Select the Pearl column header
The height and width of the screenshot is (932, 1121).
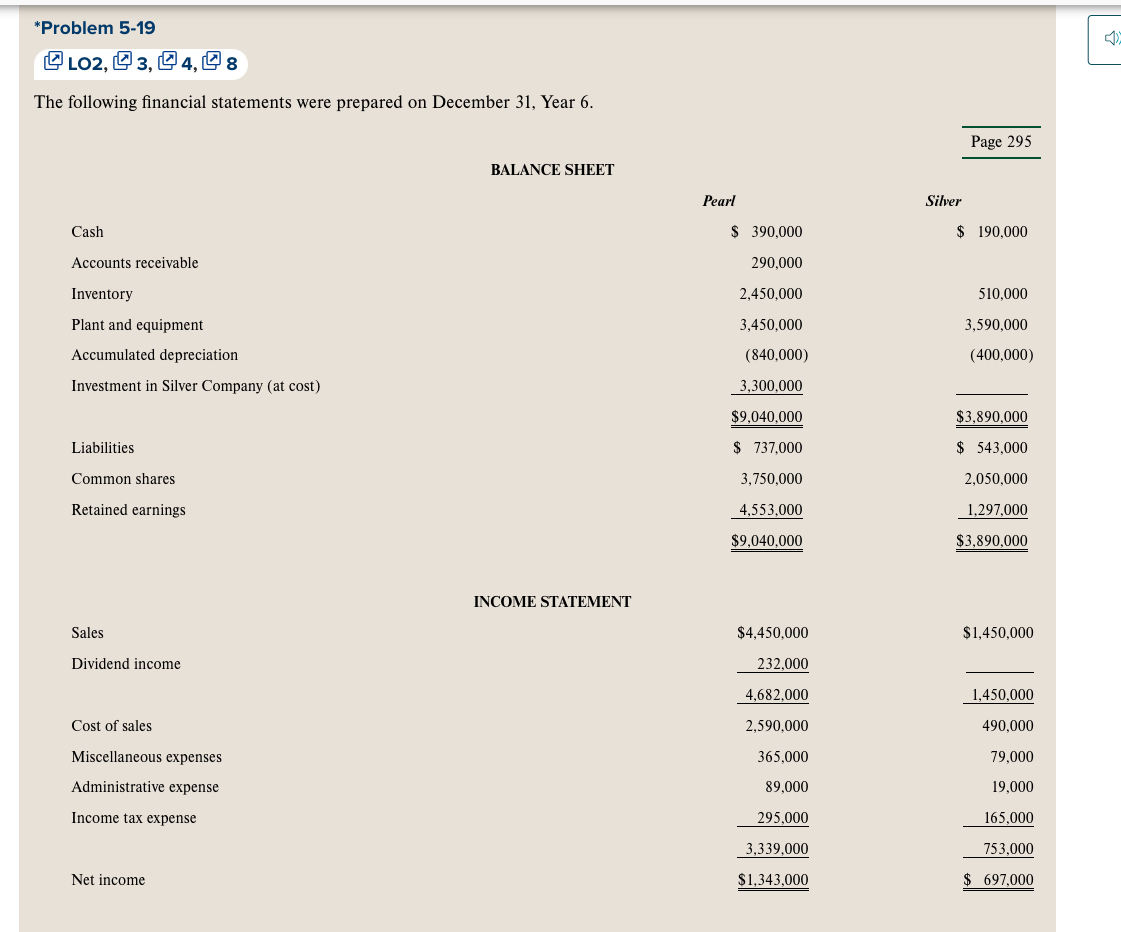[x=718, y=201]
